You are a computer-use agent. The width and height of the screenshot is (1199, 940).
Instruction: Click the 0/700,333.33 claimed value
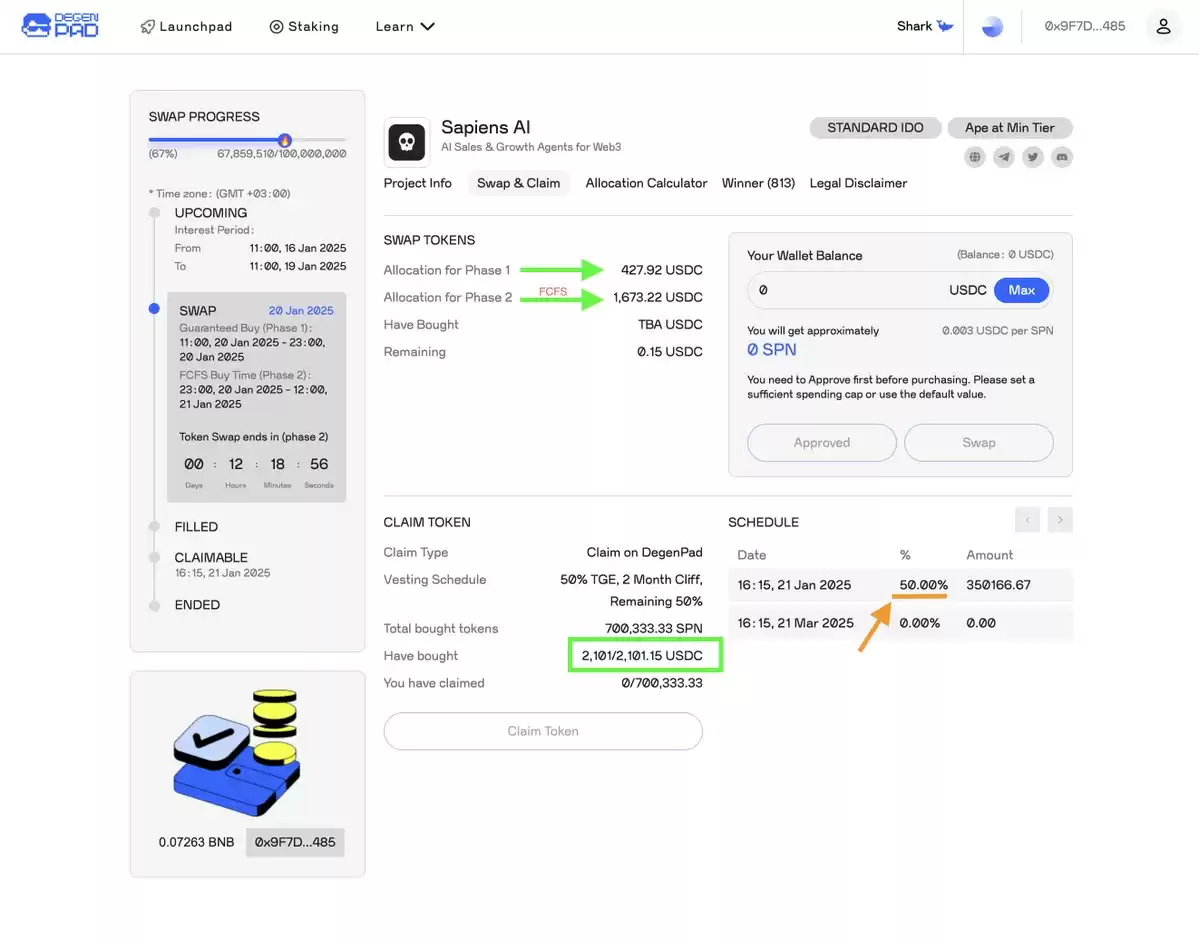click(x=662, y=683)
